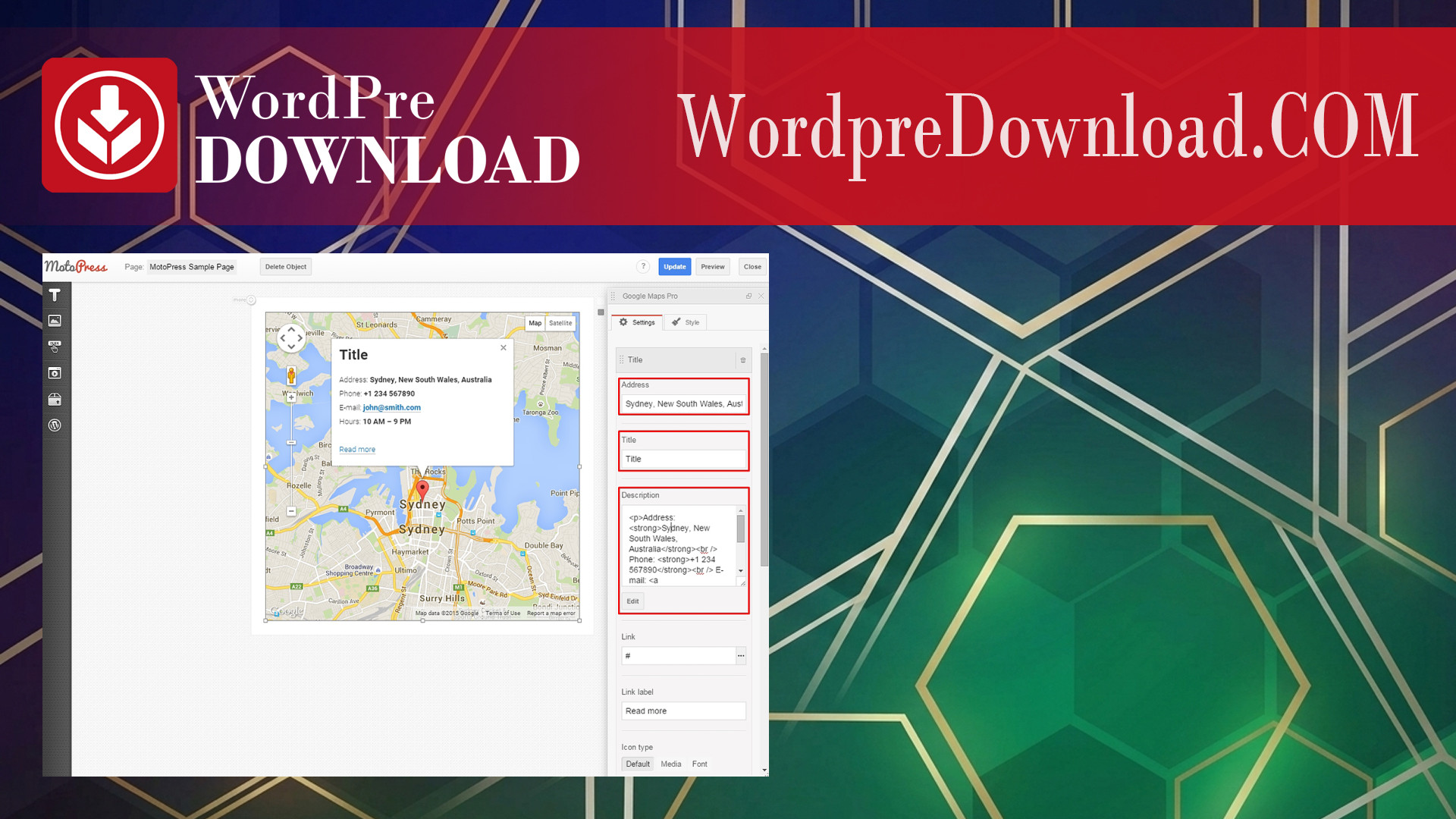1456x819 pixels.
Task: Click the map zoom slider handle
Action: tap(291, 442)
